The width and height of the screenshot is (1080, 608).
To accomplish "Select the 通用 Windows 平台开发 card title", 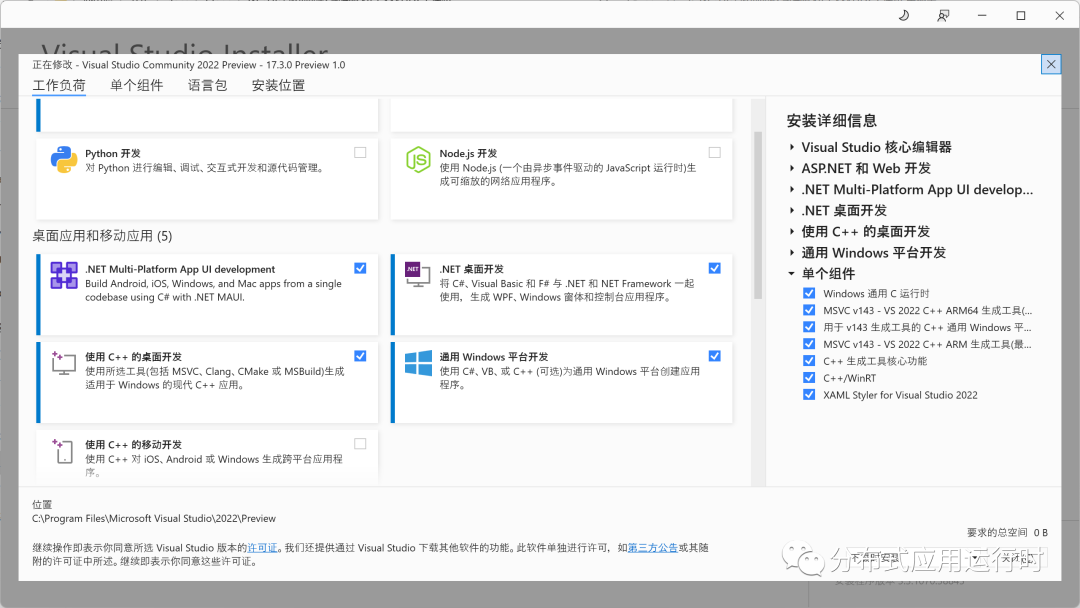I will 494,357.
